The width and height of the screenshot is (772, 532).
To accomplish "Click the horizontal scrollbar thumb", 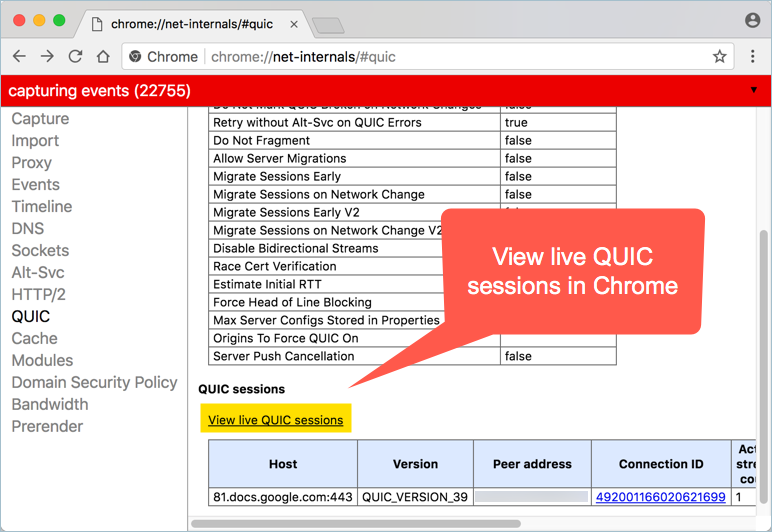I will (x=356, y=524).
